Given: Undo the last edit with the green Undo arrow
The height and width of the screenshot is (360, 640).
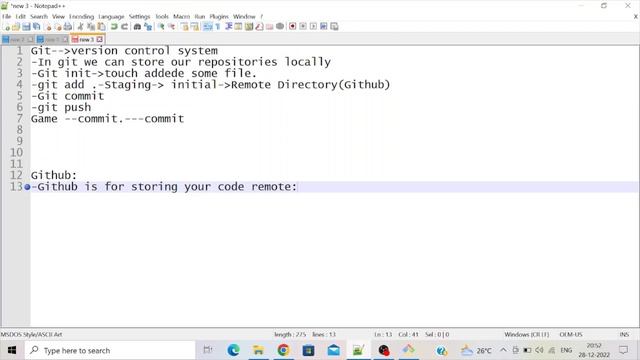Looking at the screenshot, I should pyautogui.click(x=114, y=27).
